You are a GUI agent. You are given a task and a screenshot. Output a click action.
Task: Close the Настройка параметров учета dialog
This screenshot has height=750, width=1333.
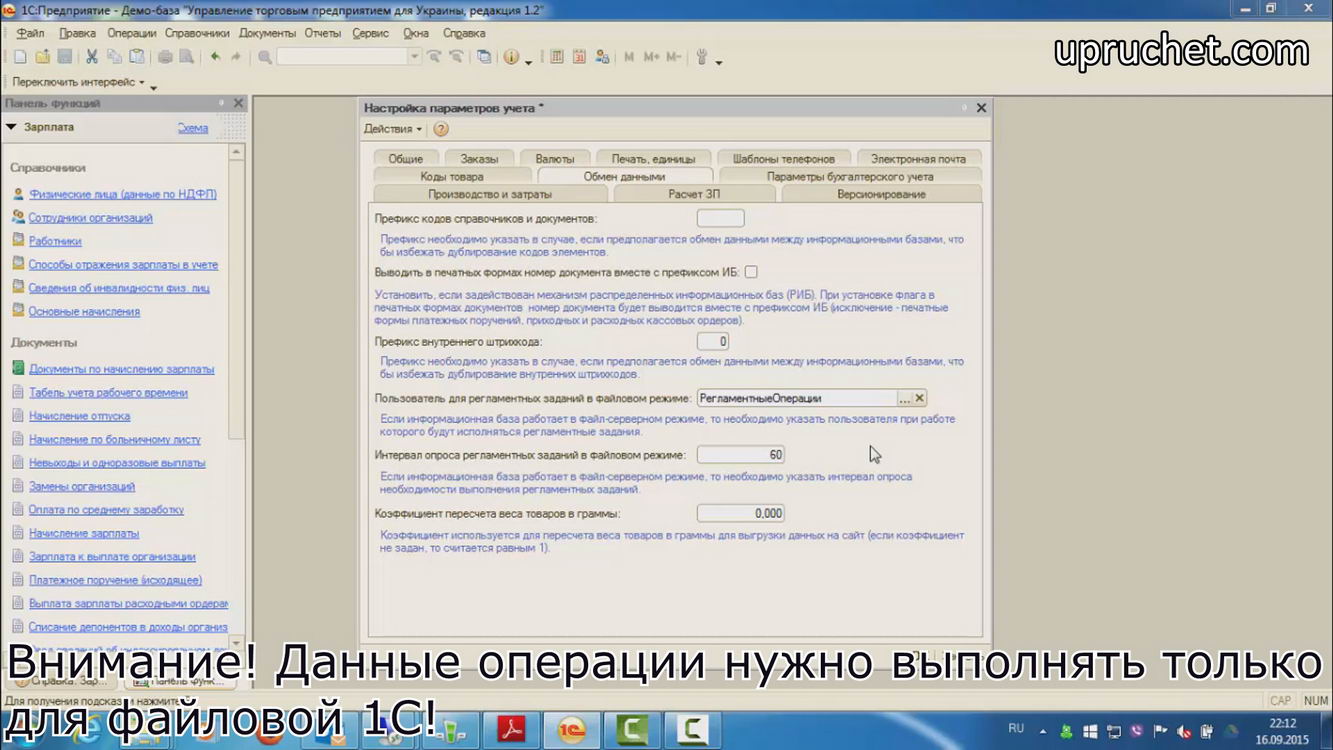981,107
